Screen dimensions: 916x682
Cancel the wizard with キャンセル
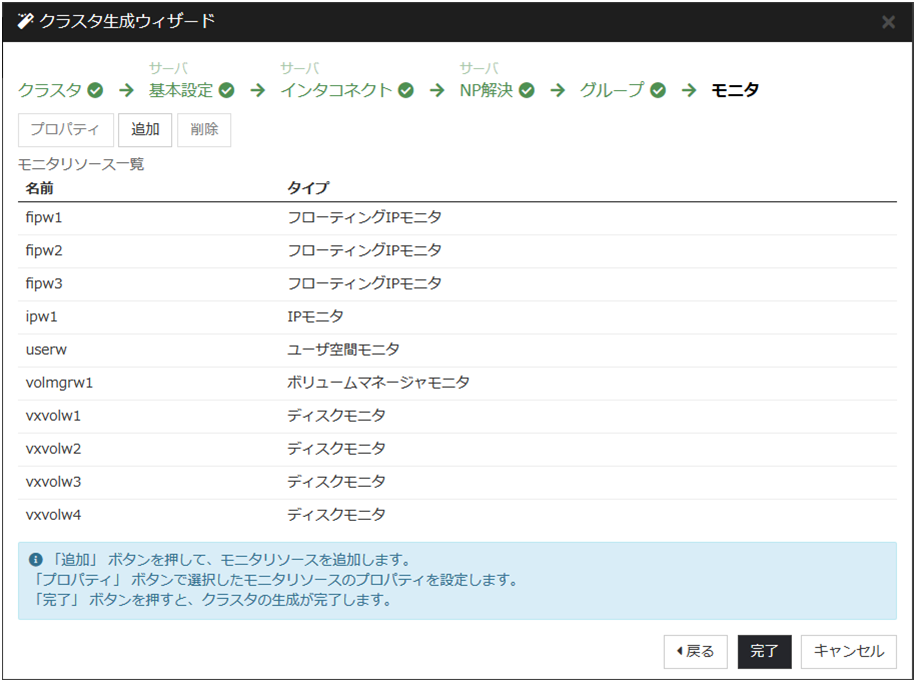click(x=848, y=651)
